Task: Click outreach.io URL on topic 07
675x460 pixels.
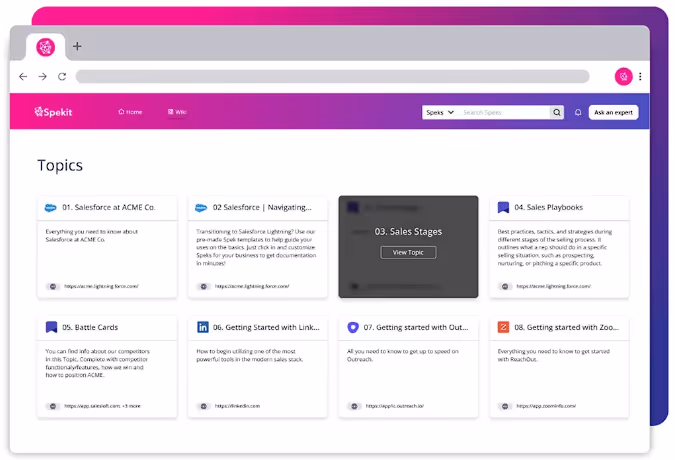Action: point(395,406)
